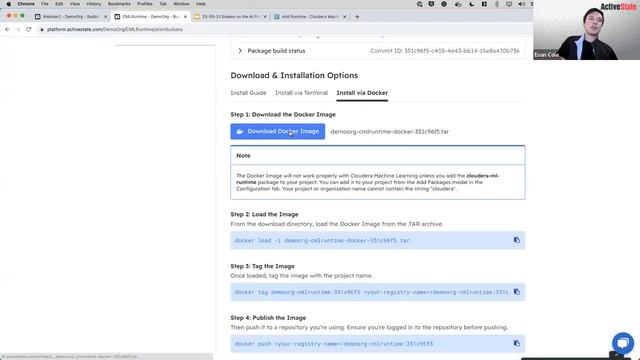Image resolution: width=640 pixels, height=360 pixels.
Task: Click the Step 3 Tag the Image heading
Action: (x=262, y=266)
